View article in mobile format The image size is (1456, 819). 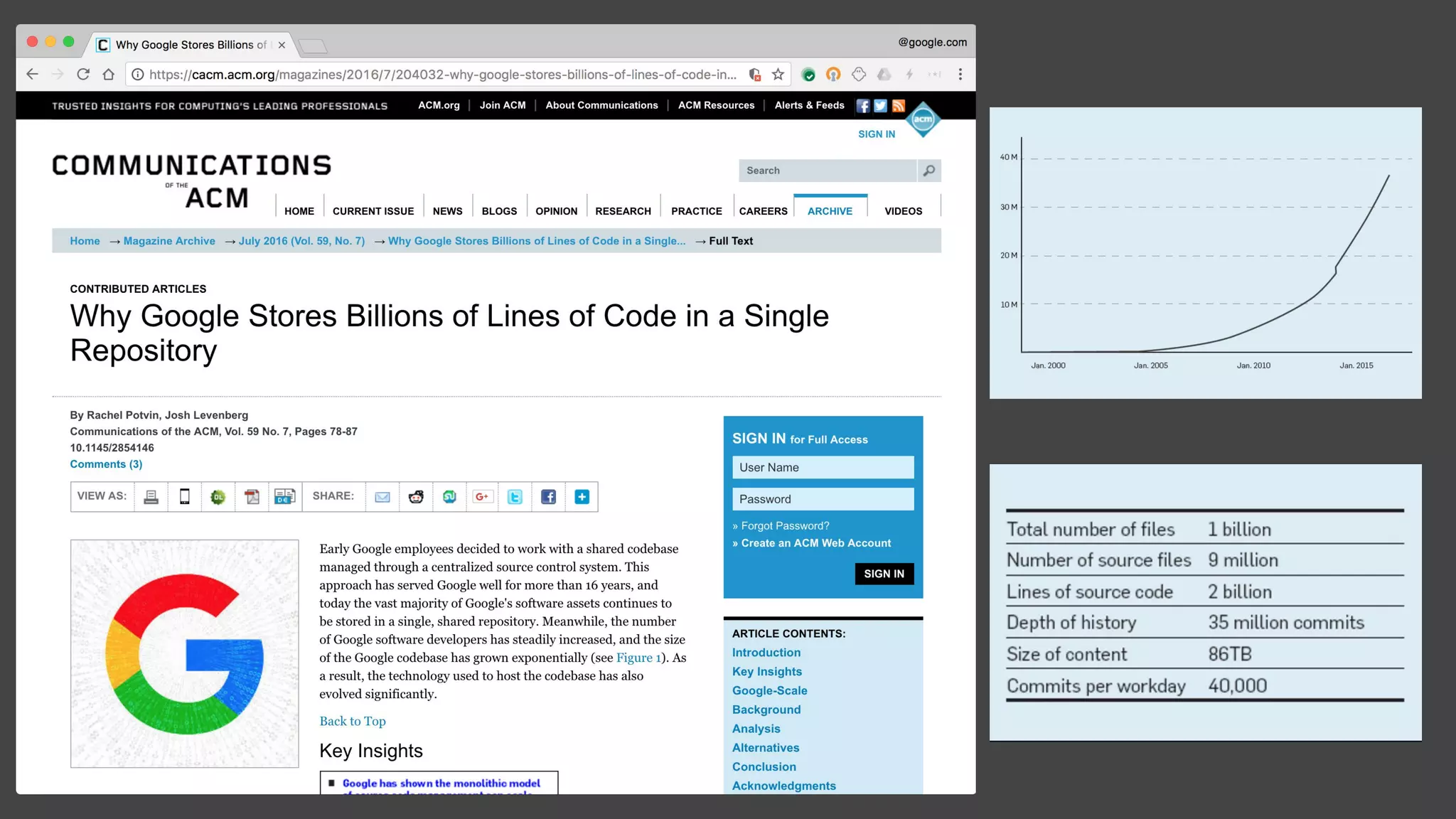184,497
